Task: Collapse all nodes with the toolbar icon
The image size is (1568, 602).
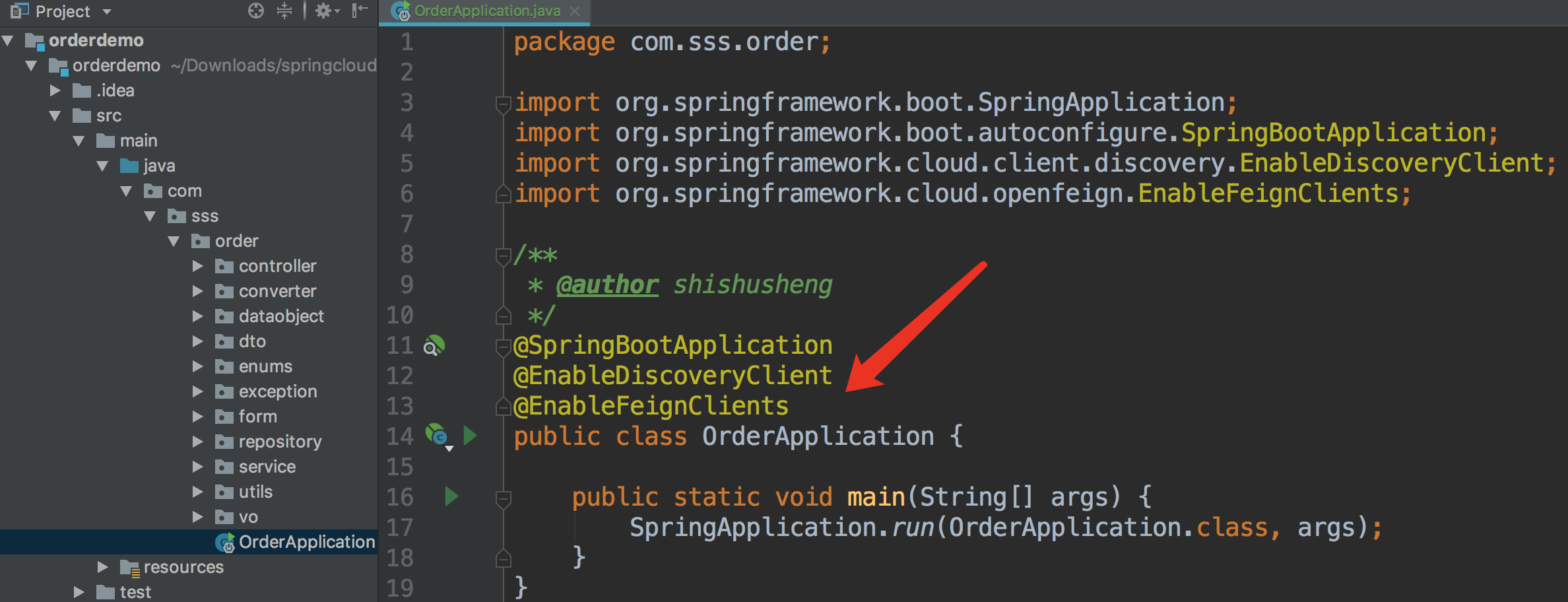Action: click(284, 11)
